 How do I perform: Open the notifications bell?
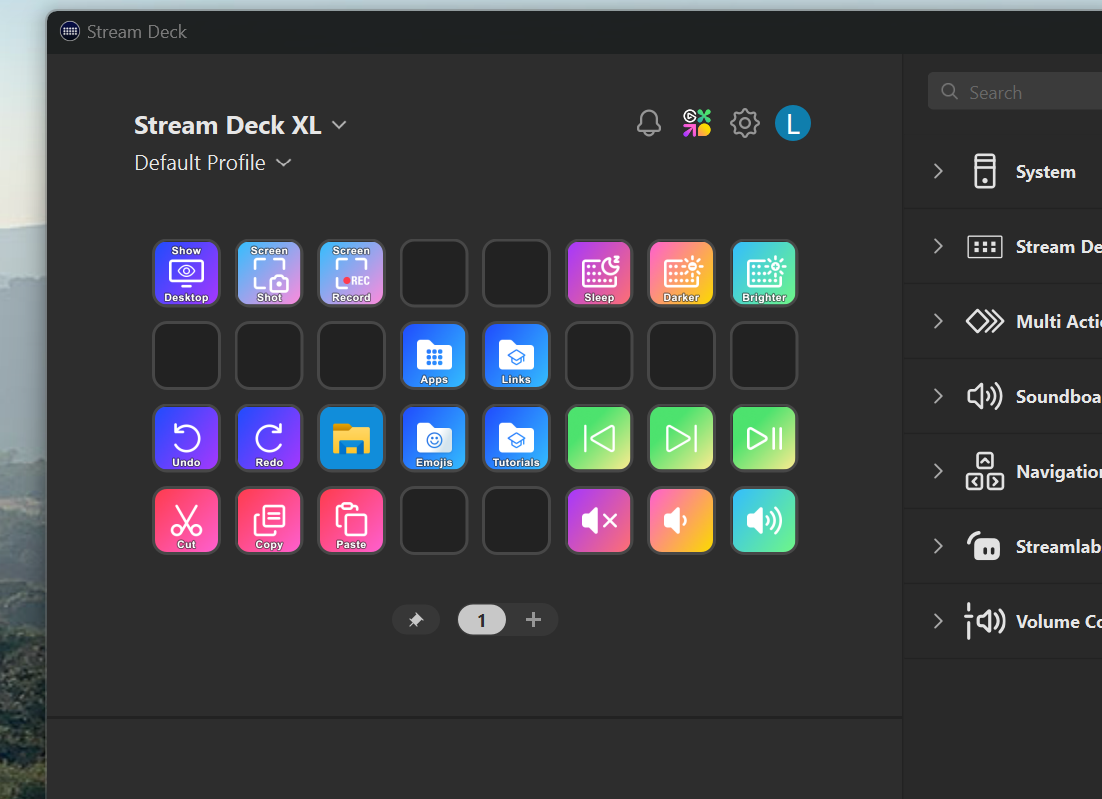[649, 124]
